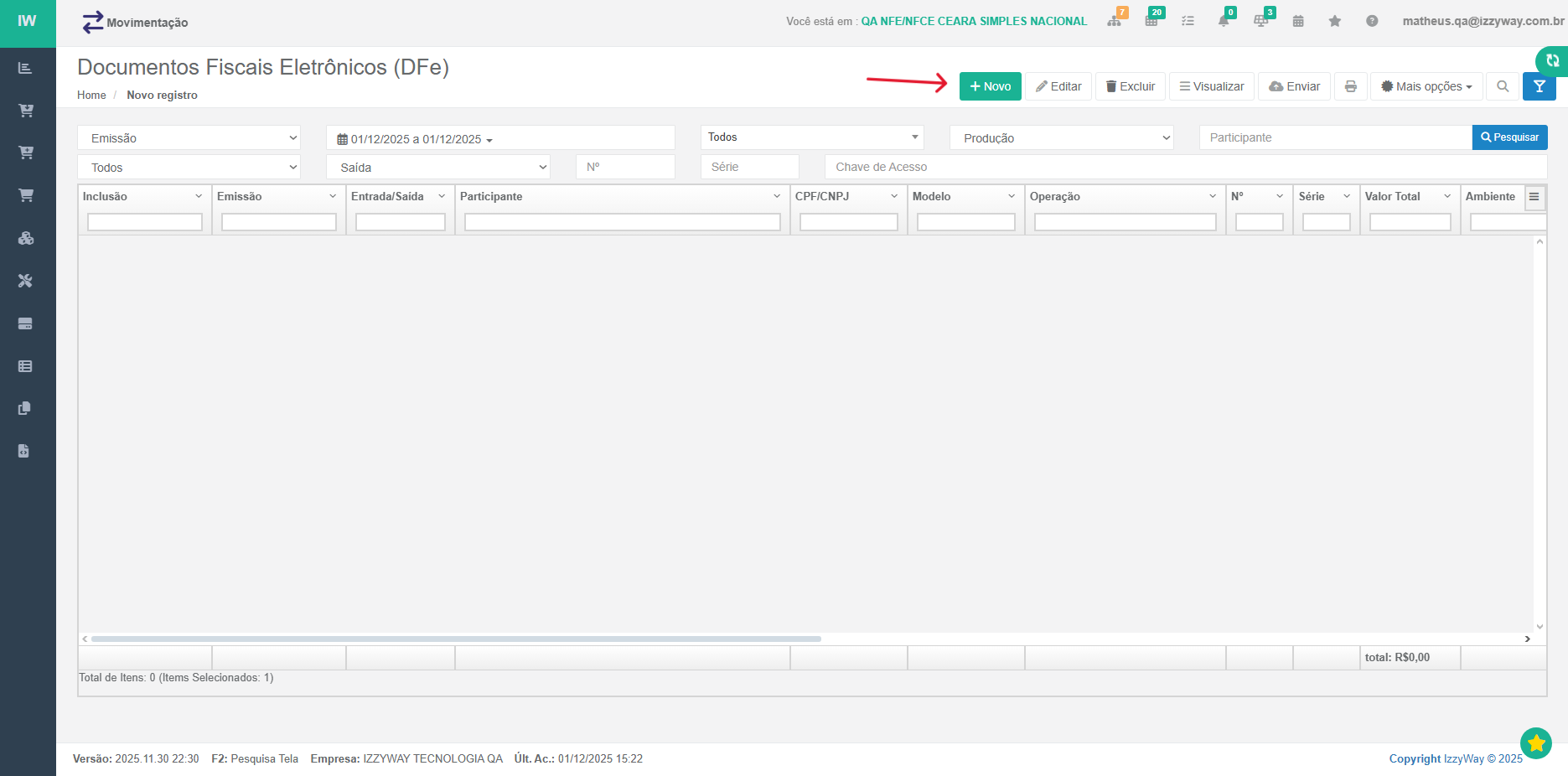Open the grid column chooser menu icon
Viewport: 1568px width, 776px height.
(x=1534, y=197)
